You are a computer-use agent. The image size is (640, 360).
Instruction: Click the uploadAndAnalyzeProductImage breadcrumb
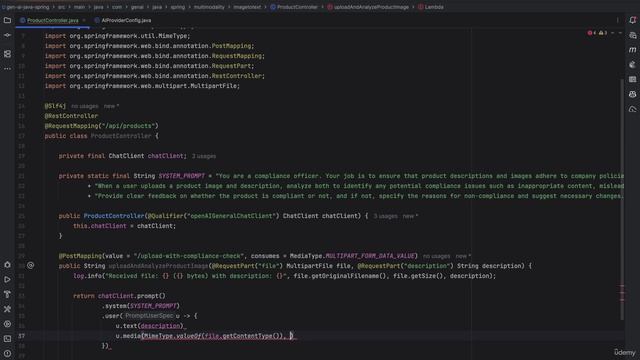click(368, 7)
